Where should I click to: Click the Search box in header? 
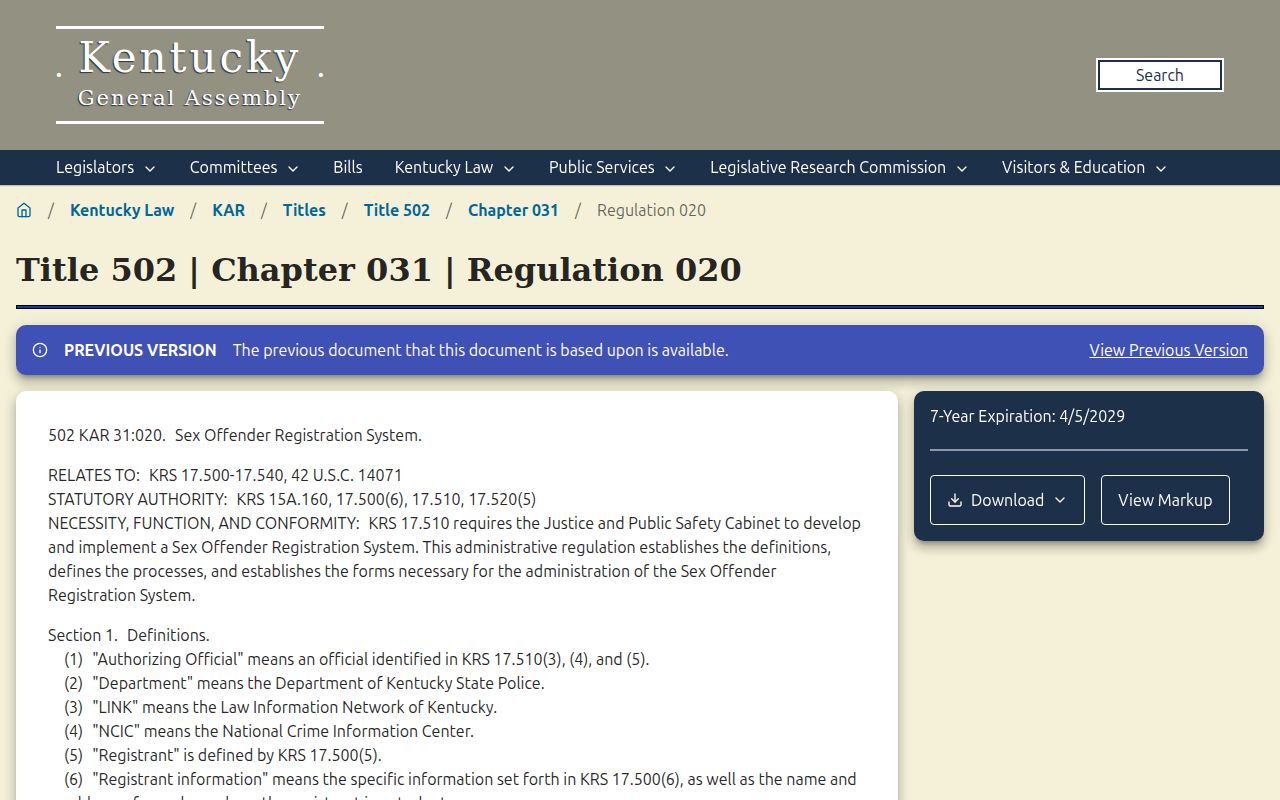click(x=1160, y=75)
